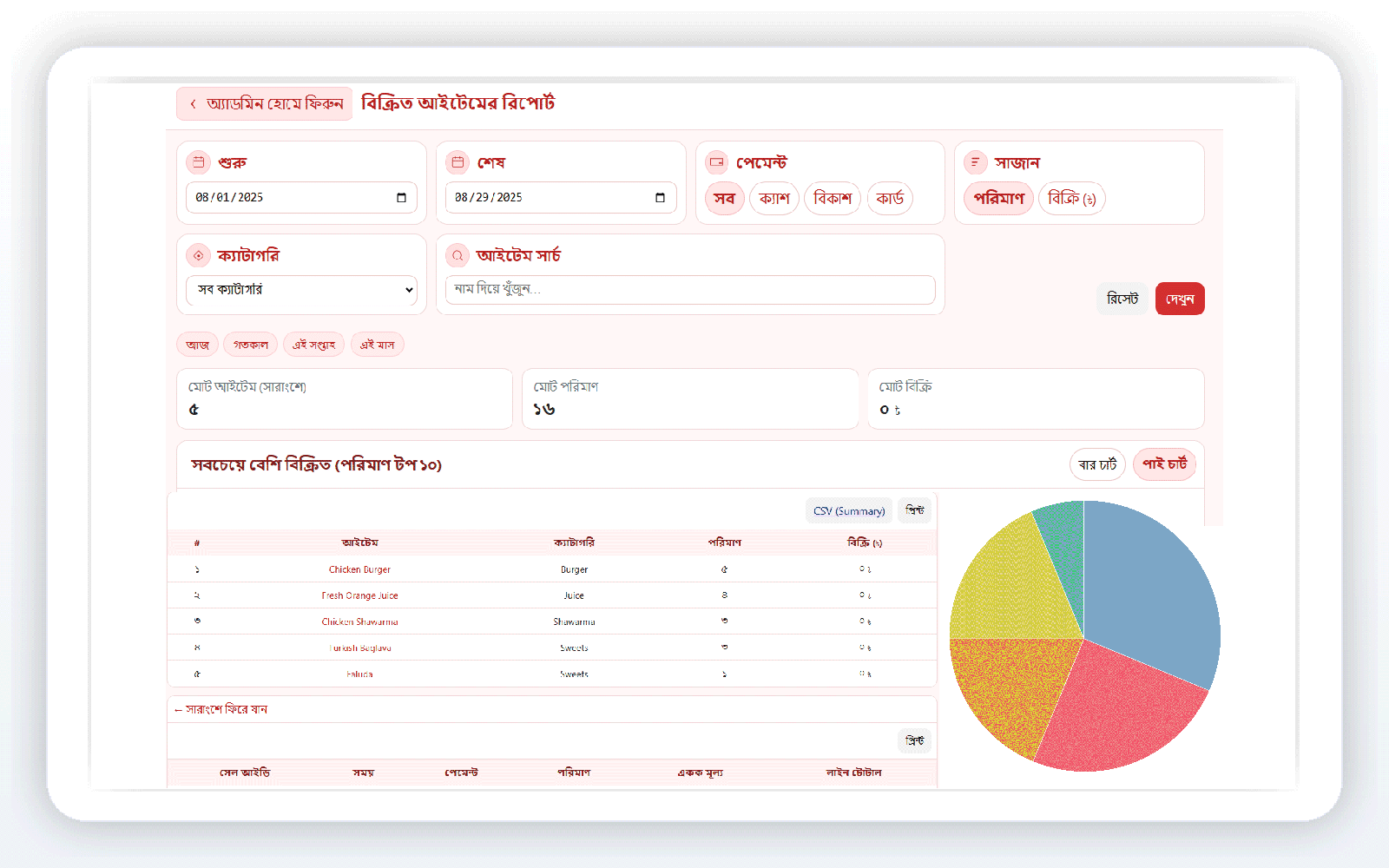Click the card icon beside পেমেন্ট label

click(x=717, y=162)
